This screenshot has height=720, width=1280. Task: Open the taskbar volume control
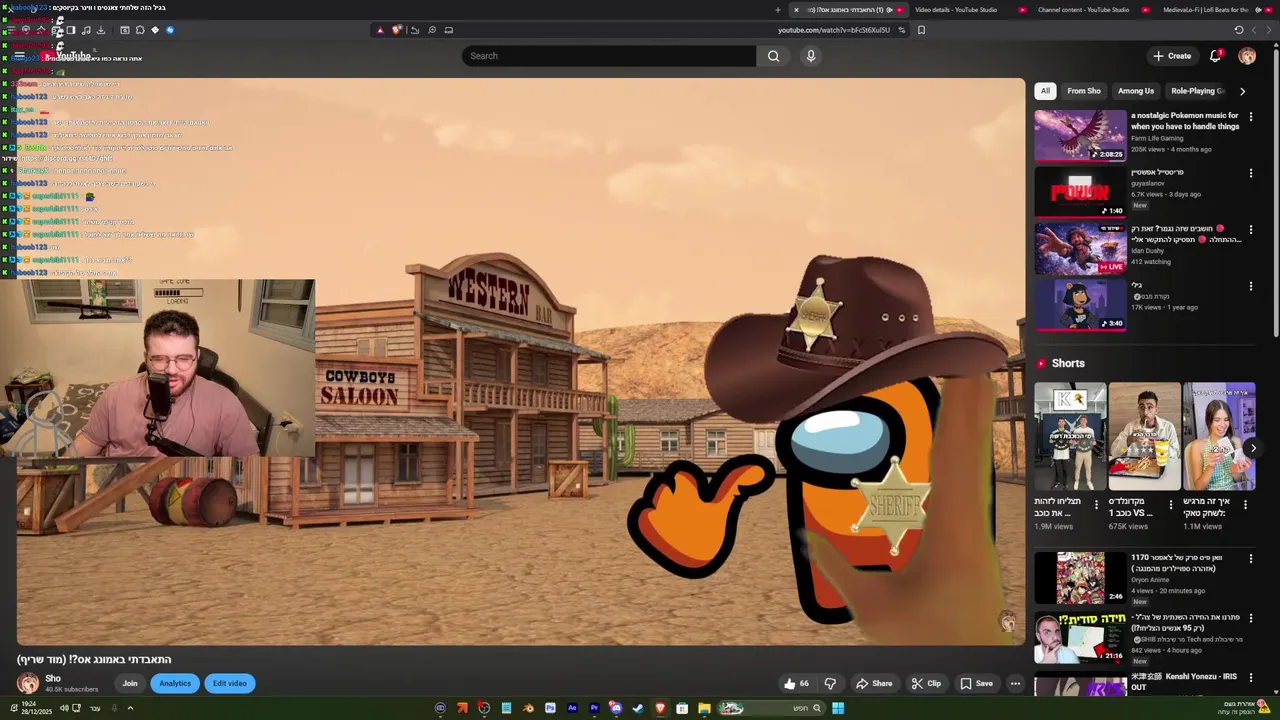(64, 708)
